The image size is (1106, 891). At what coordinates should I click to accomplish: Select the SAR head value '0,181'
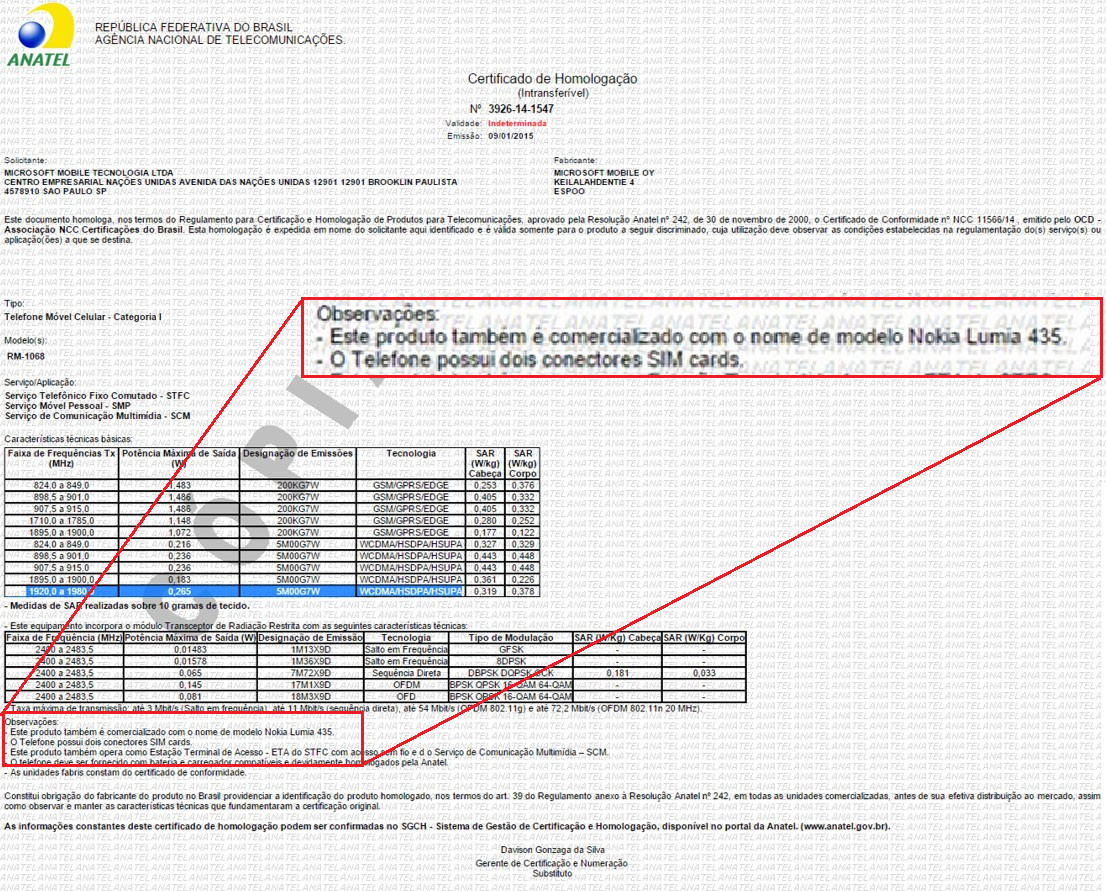[617, 673]
